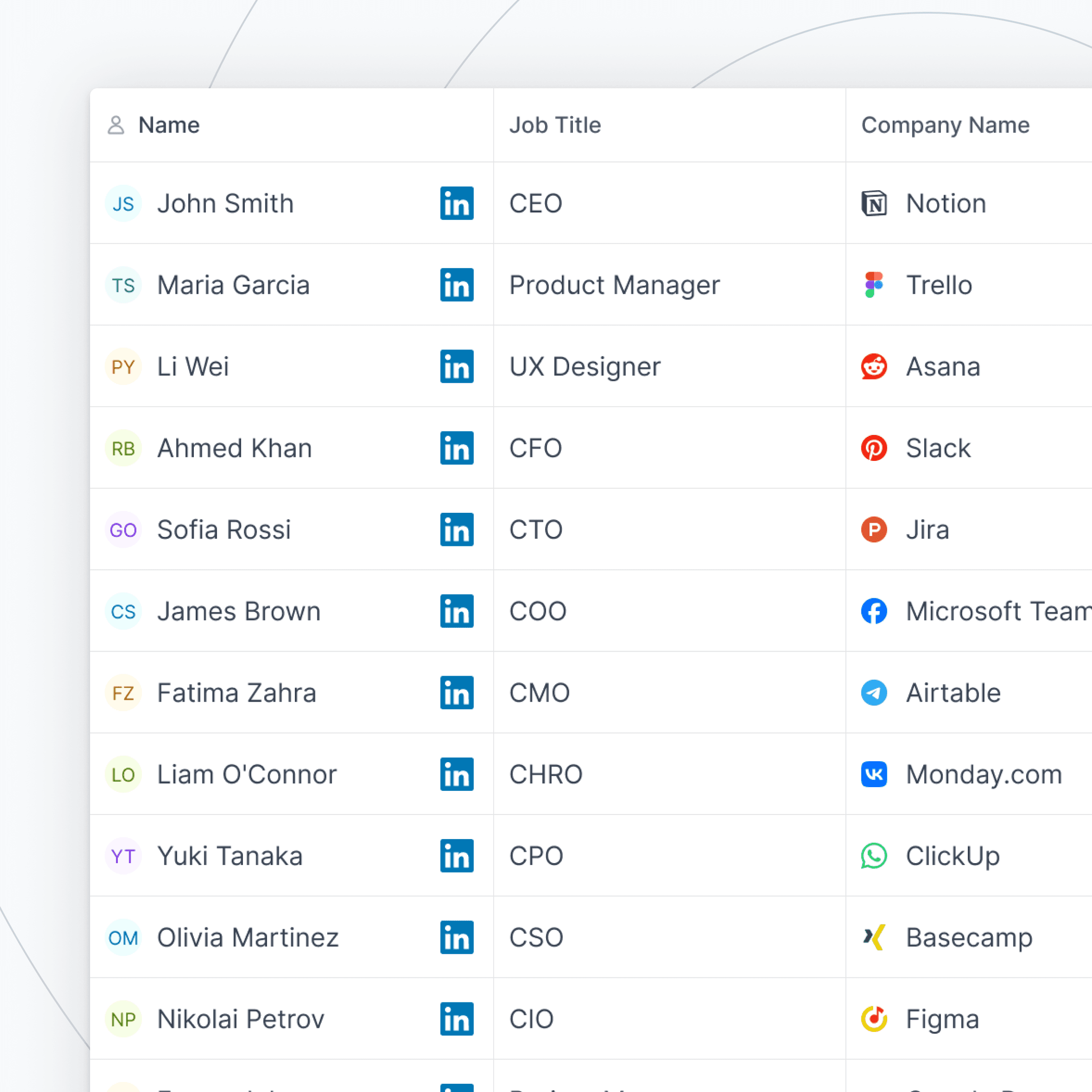This screenshot has height=1092, width=1092.
Task: Open John Smith's LinkedIn profile icon
Action: tap(457, 203)
